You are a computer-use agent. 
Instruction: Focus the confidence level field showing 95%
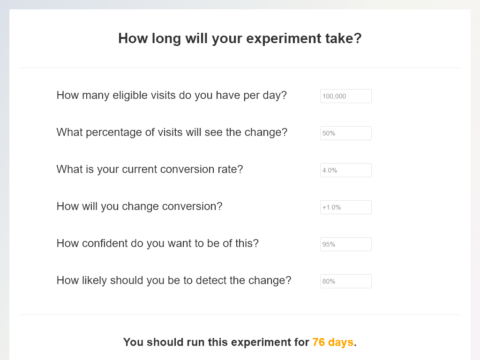click(x=346, y=244)
